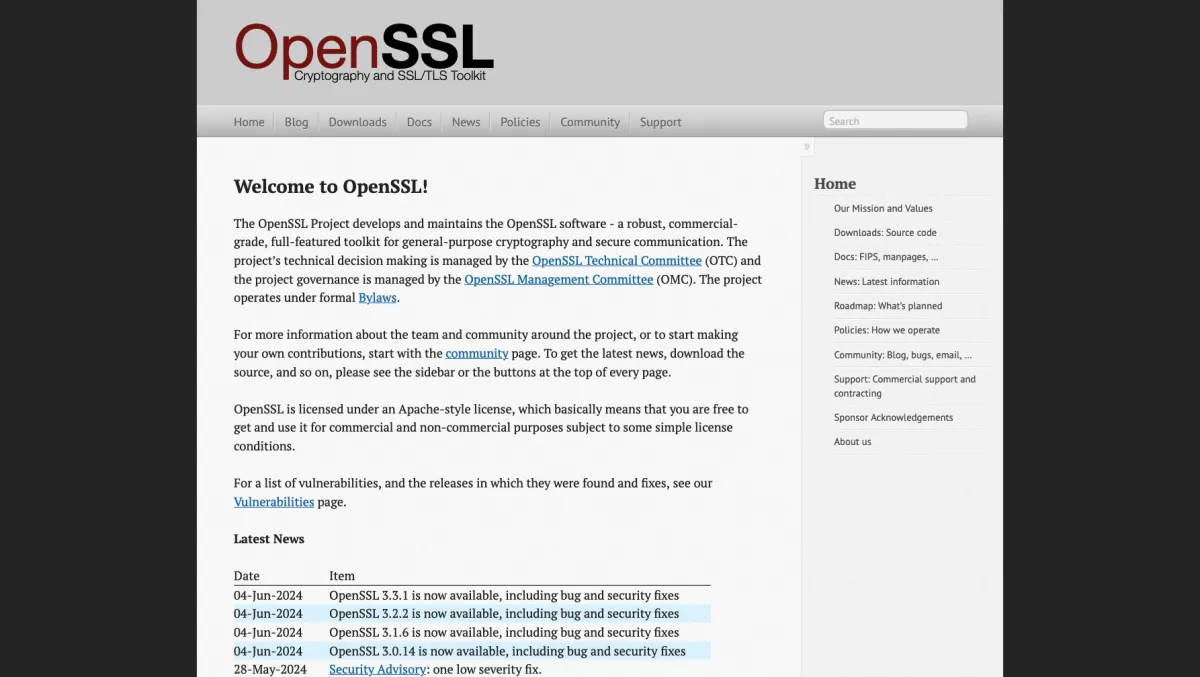Click the OpenSSL logo in the header

click(364, 52)
